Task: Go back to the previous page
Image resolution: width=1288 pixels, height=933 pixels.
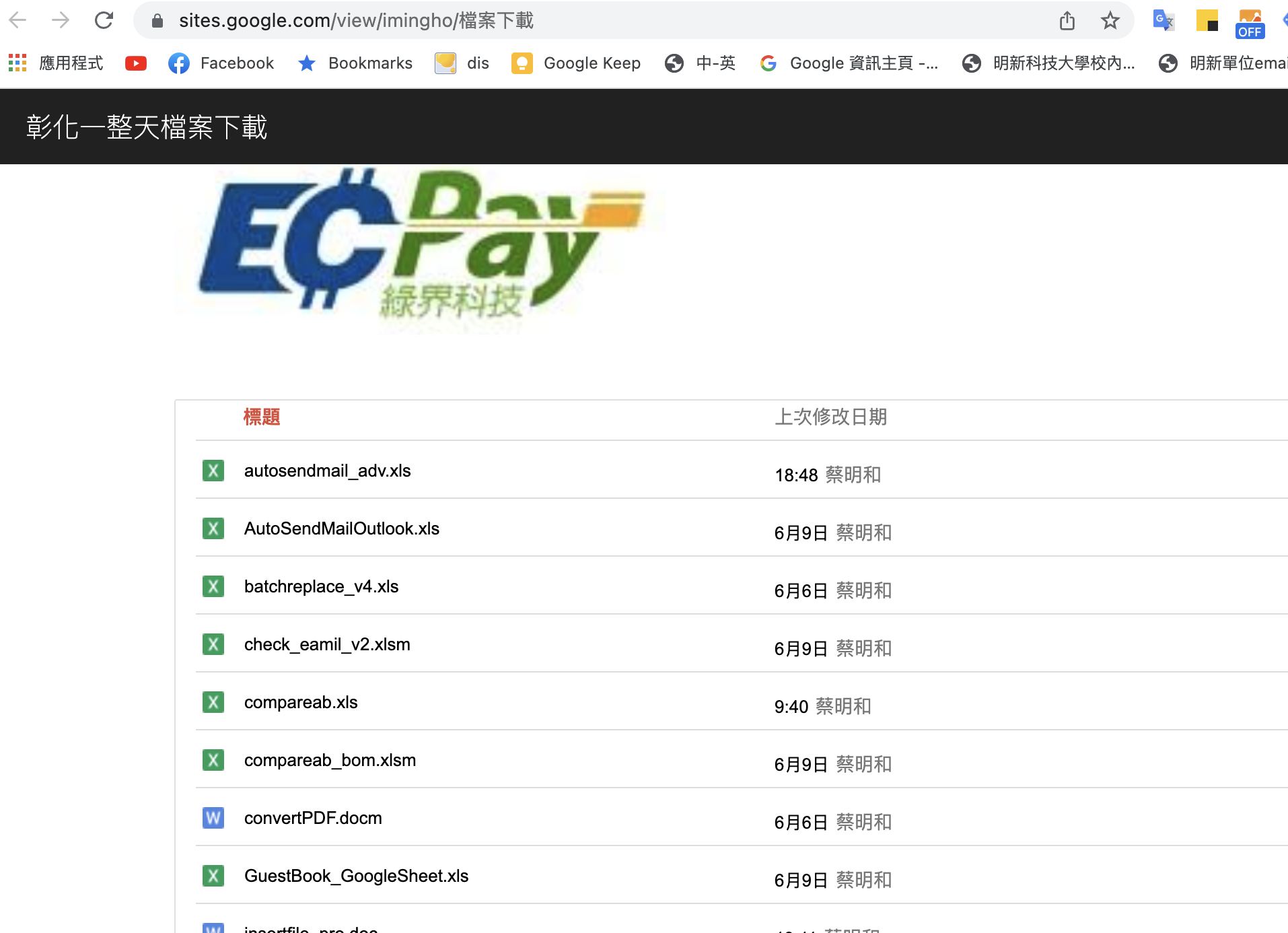Action: pos(18,20)
